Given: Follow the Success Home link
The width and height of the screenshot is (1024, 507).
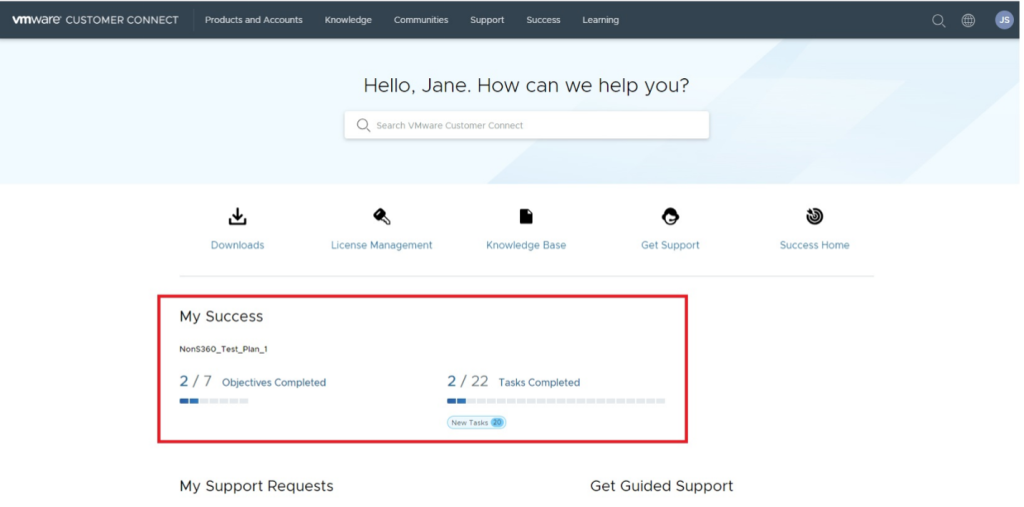Looking at the screenshot, I should click(814, 245).
